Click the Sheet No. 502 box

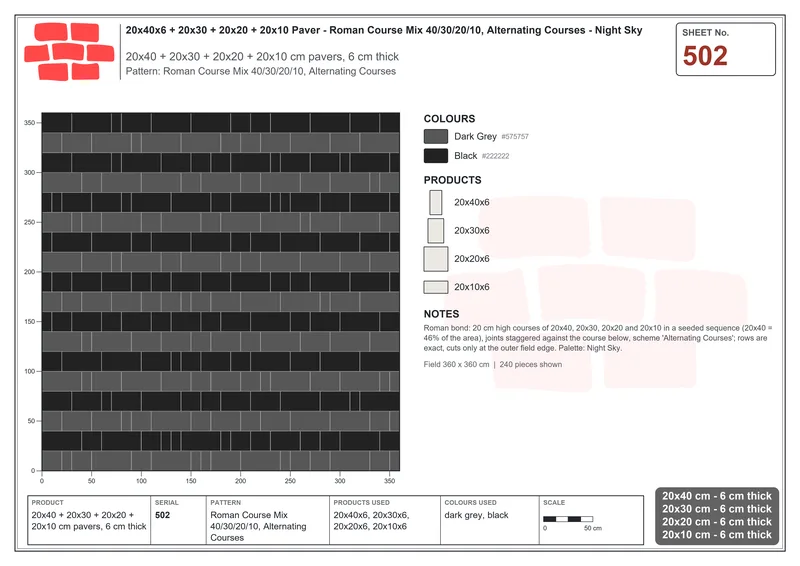tap(726, 50)
